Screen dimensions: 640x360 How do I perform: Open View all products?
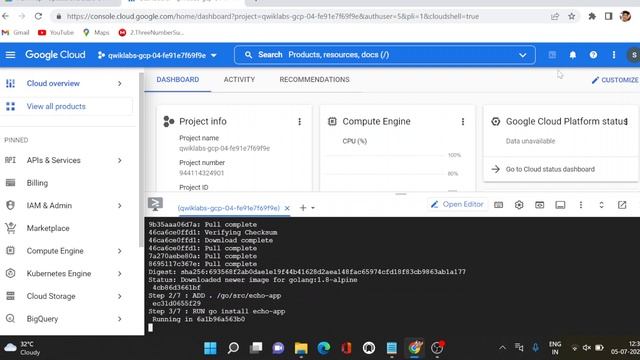(56, 107)
